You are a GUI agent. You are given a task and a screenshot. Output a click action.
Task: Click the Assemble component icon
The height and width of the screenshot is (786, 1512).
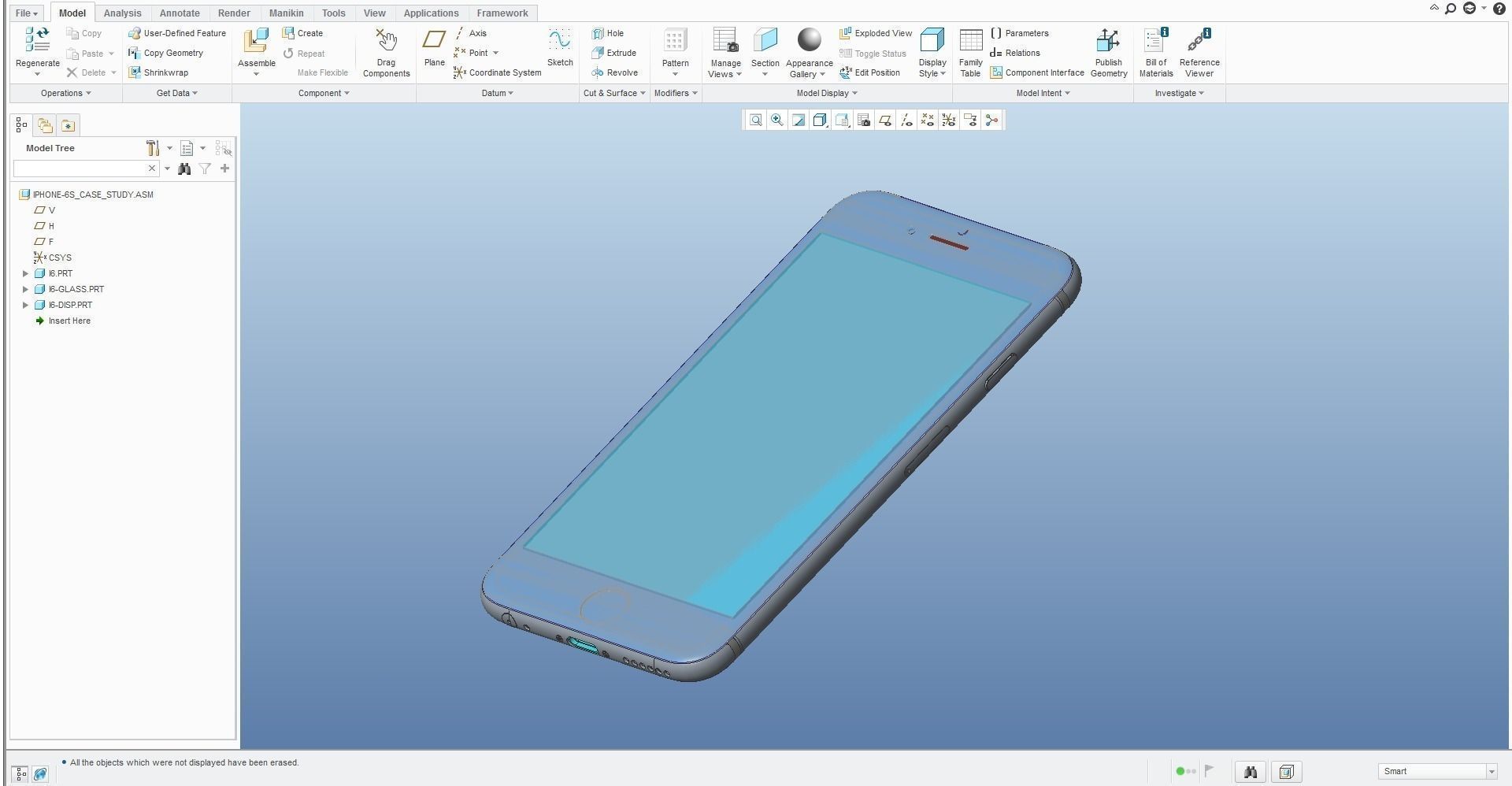(x=257, y=42)
